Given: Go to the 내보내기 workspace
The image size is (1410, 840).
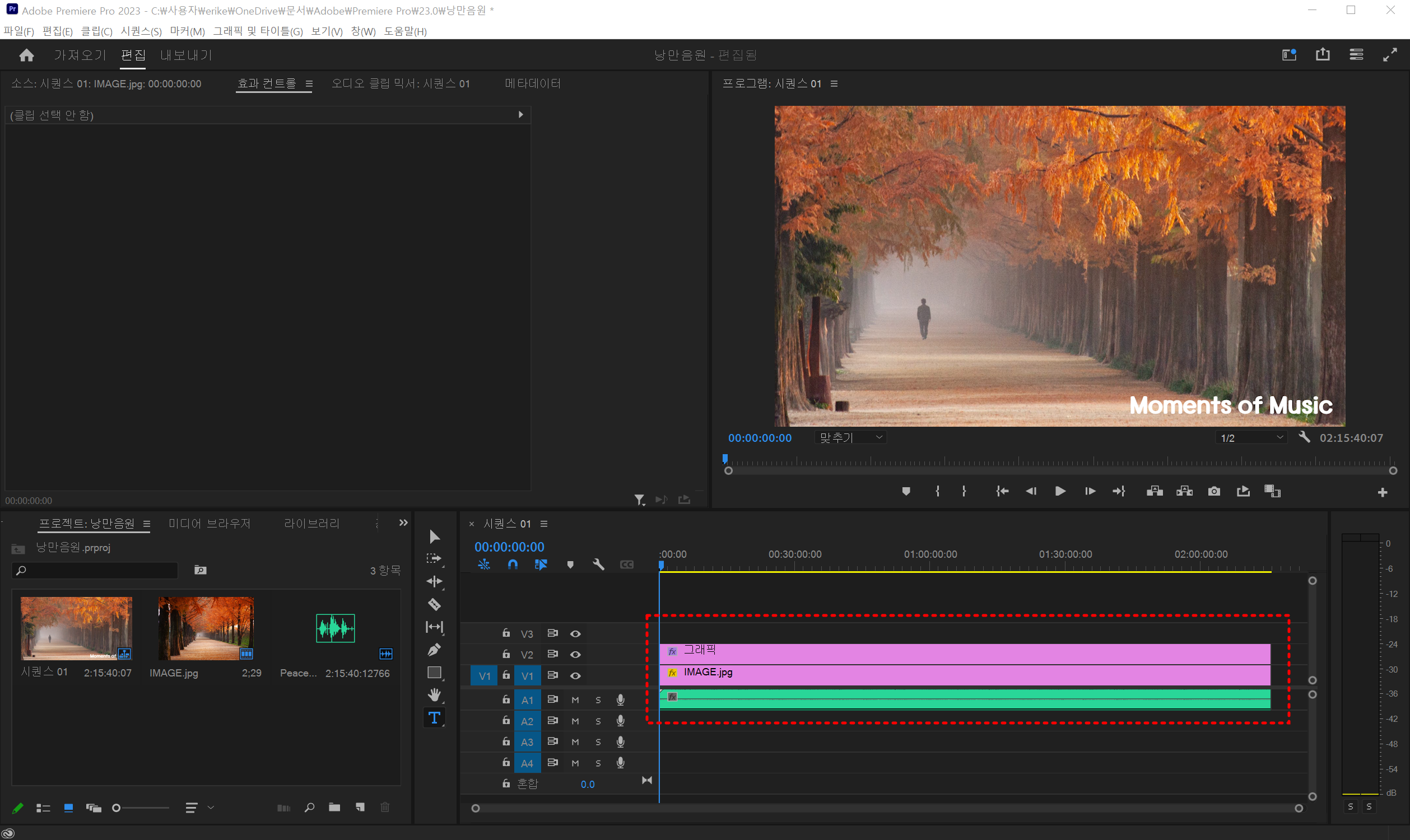Looking at the screenshot, I should click(x=186, y=55).
